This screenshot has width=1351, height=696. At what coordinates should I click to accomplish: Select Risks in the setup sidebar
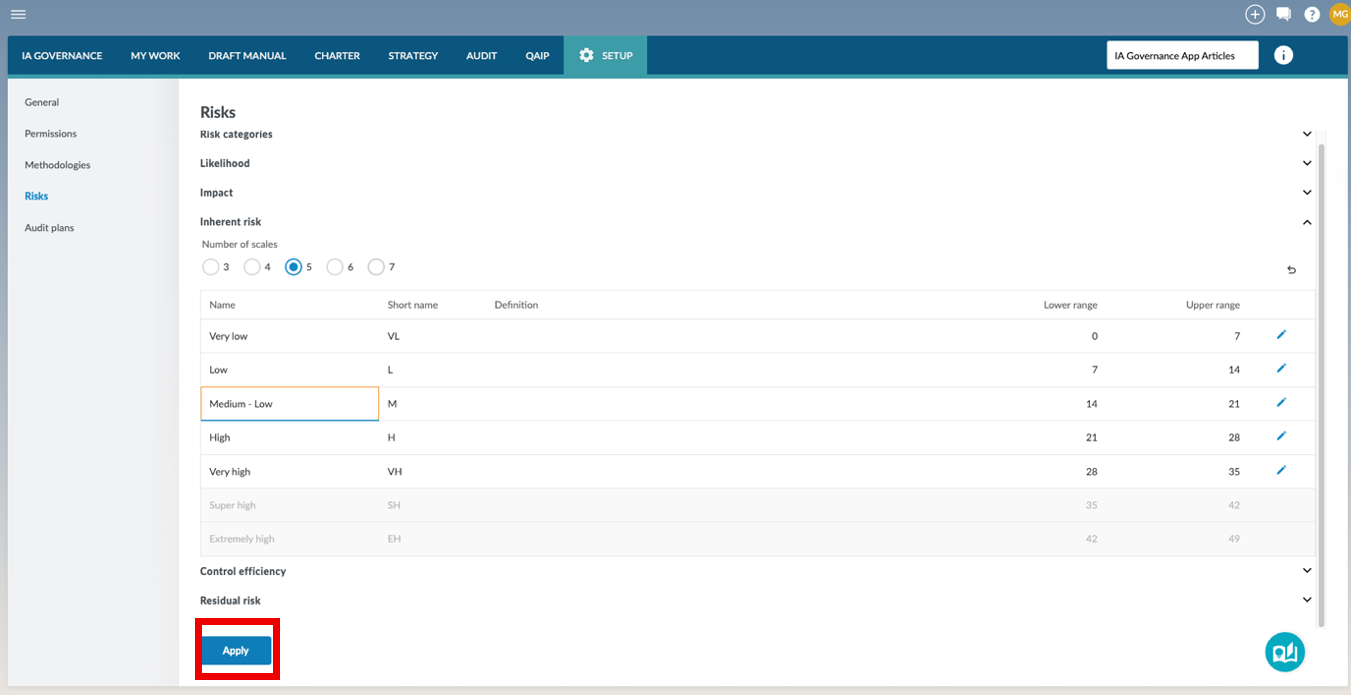[37, 196]
